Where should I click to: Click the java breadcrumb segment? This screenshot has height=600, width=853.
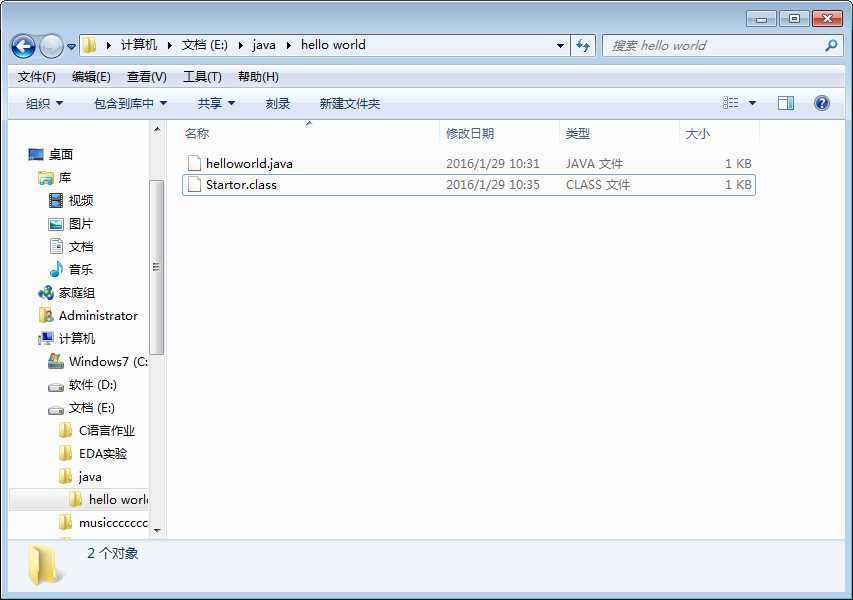click(x=264, y=45)
